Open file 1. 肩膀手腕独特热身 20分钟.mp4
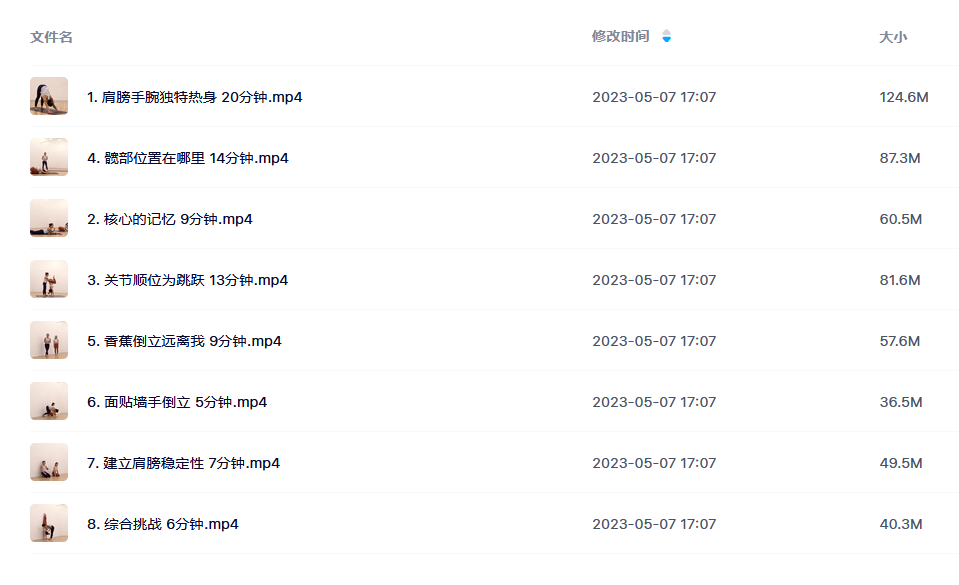Viewport: 959px width, 585px height. pyautogui.click(x=194, y=97)
